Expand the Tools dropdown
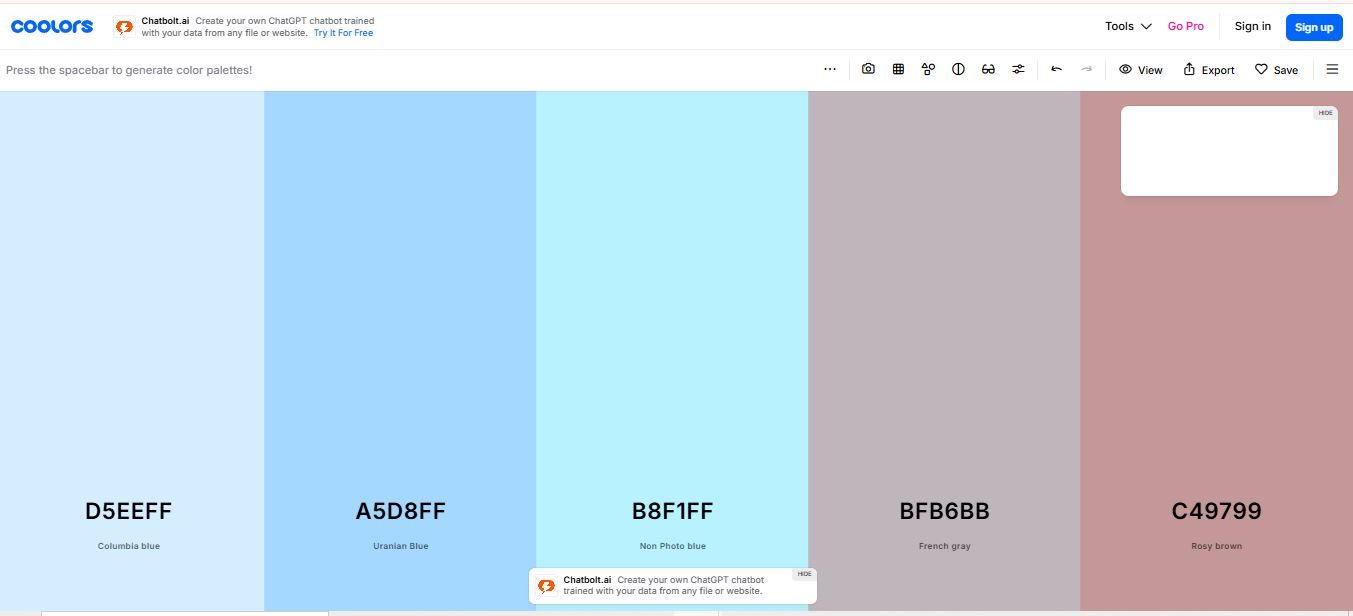Viewport: 1353px width, 616px height. 1128,26
